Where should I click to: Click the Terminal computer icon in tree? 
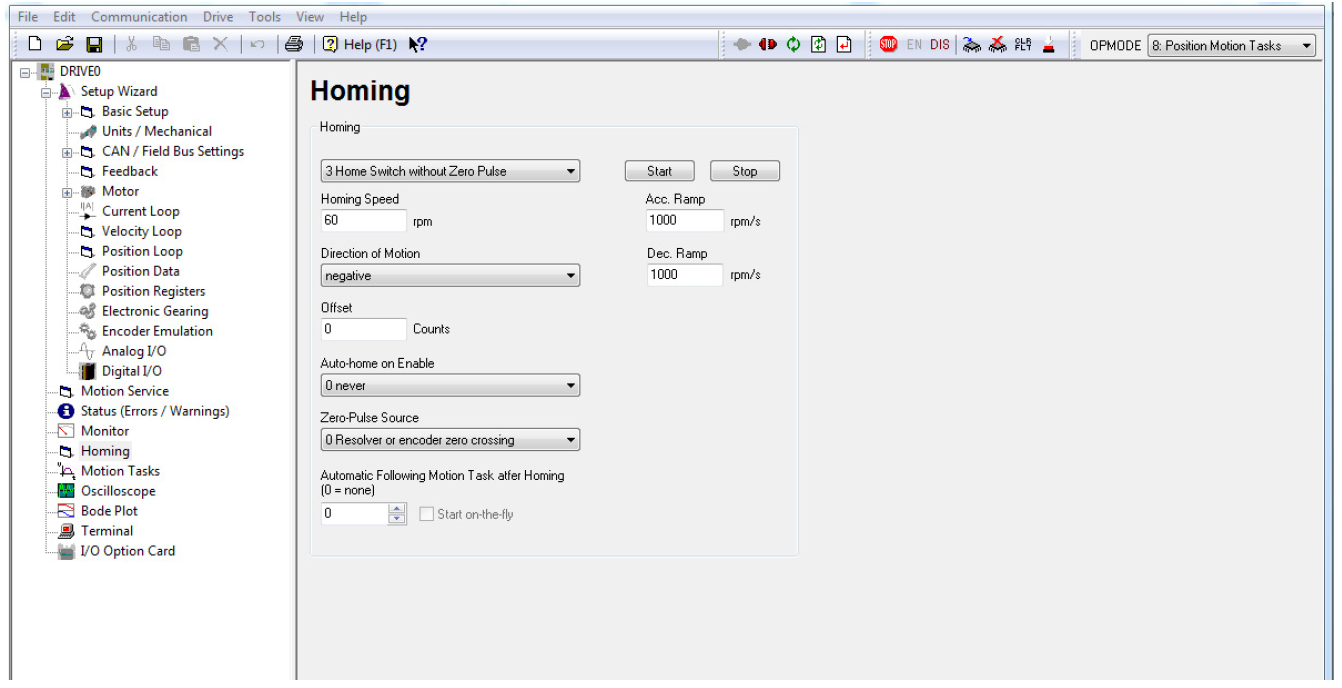point(66,531)
